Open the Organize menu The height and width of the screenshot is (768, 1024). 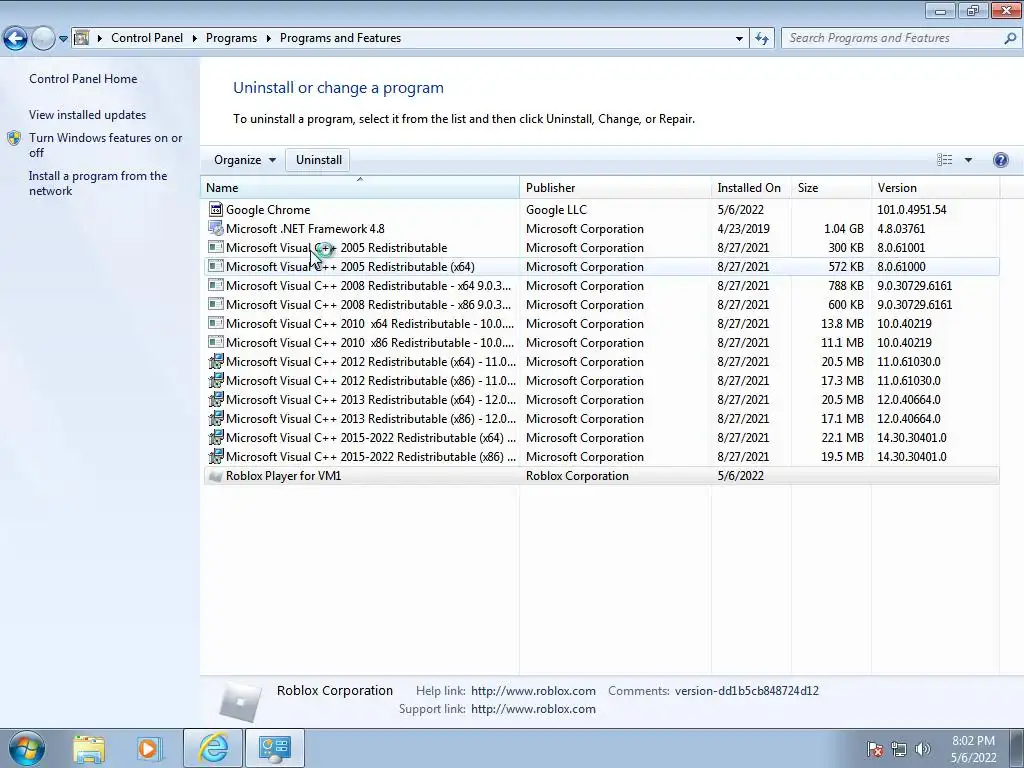coord(245,160)
